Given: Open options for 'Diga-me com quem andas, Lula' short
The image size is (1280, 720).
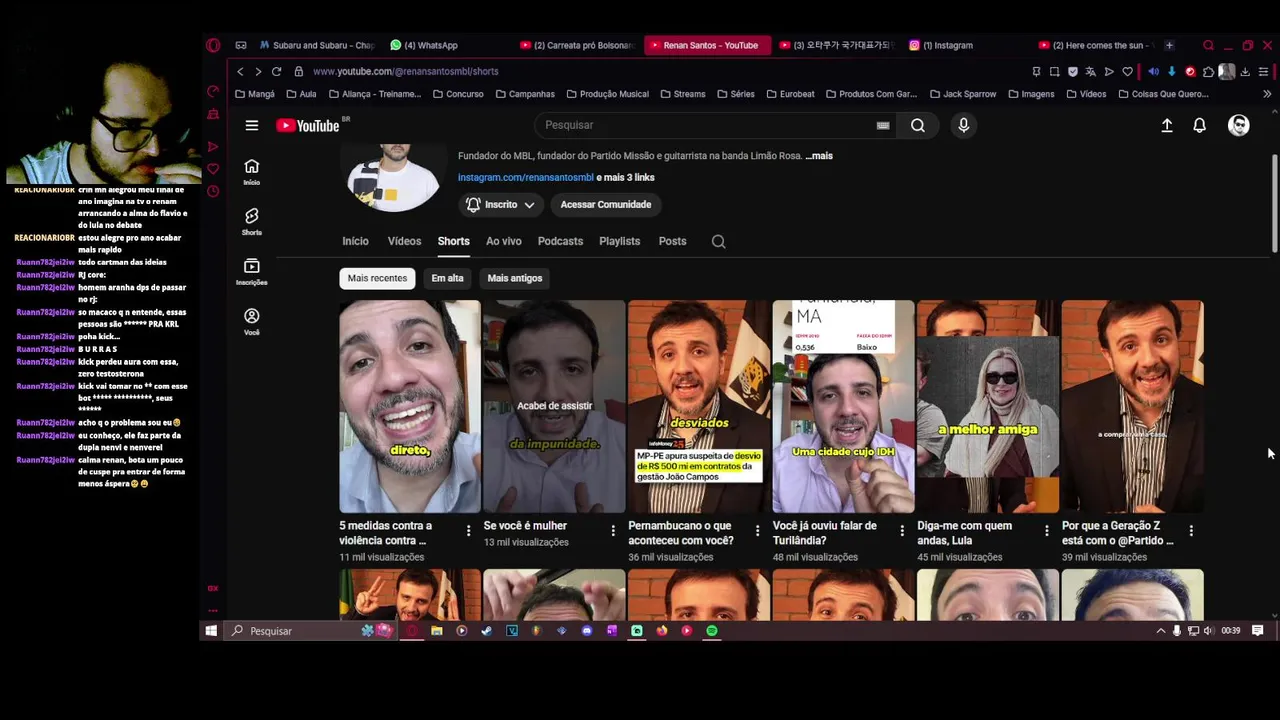Looking at the screenshot, I should pyautogui.click(x=1046, y=531).
